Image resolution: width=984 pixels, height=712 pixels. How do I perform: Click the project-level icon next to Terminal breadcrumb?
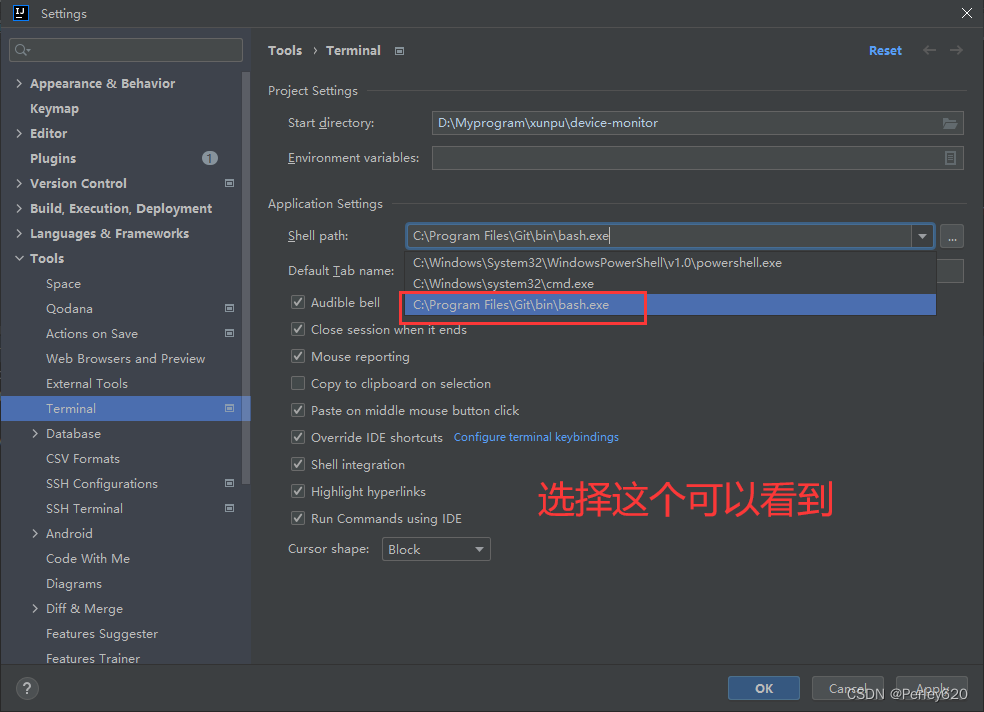pos(399,51)
